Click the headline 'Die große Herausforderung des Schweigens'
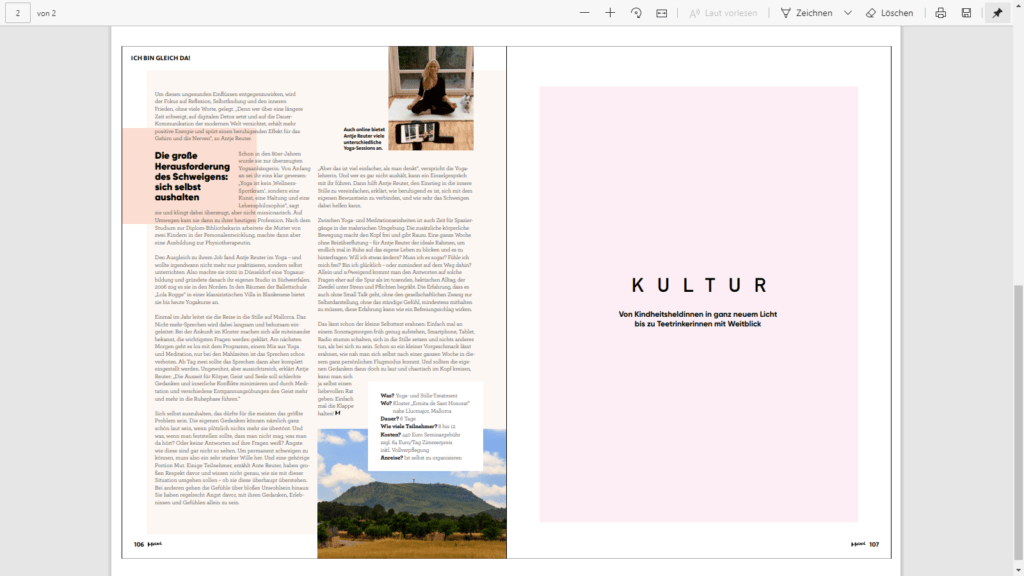Screen dimensions: 1024x576 coord(193,177)
